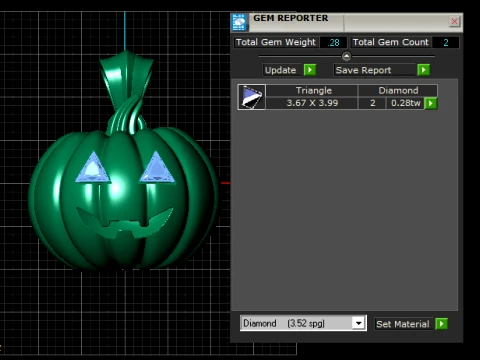
Task: Click the green arrow beside Save Report
Action: pyautogui.click(x=424, y=70)
